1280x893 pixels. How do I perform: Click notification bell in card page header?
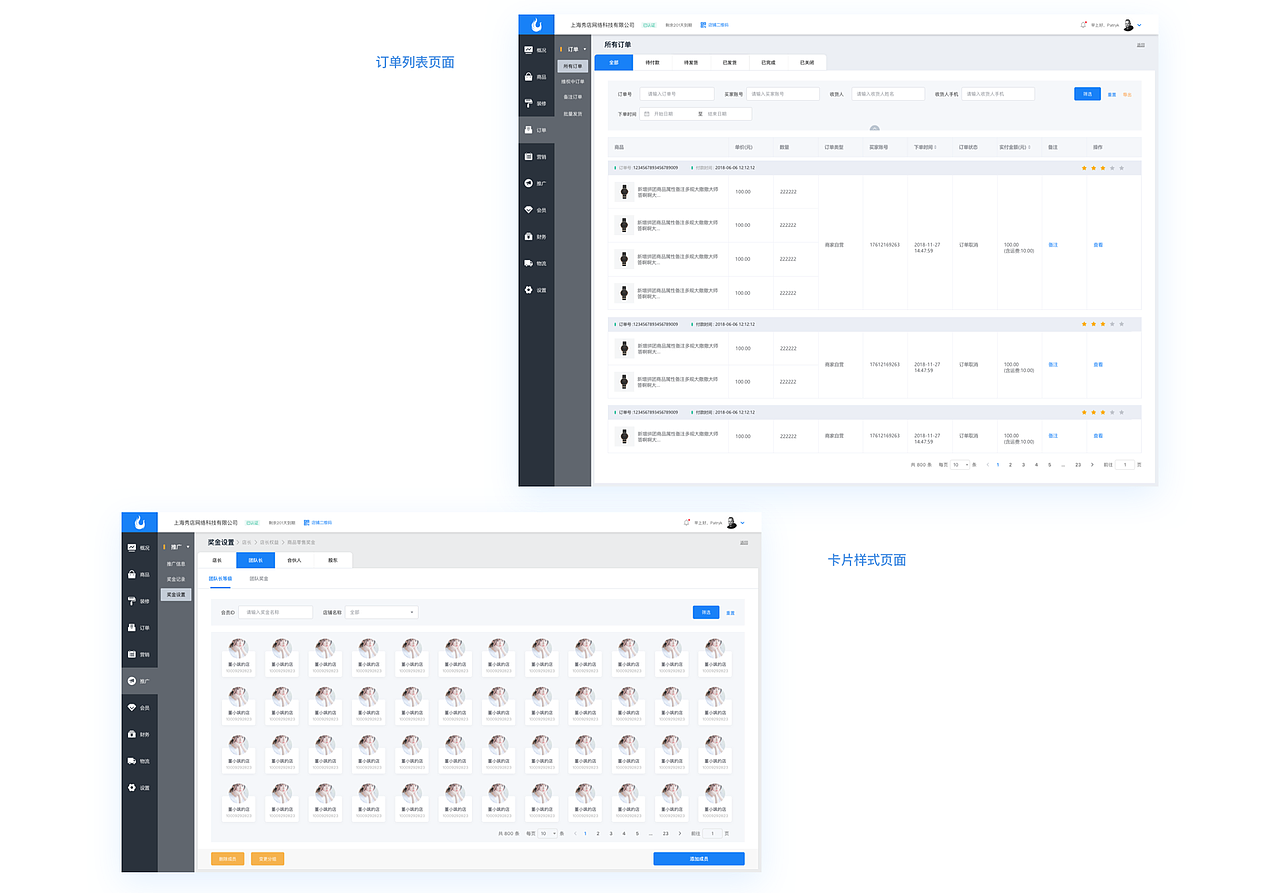click(687, 522)
